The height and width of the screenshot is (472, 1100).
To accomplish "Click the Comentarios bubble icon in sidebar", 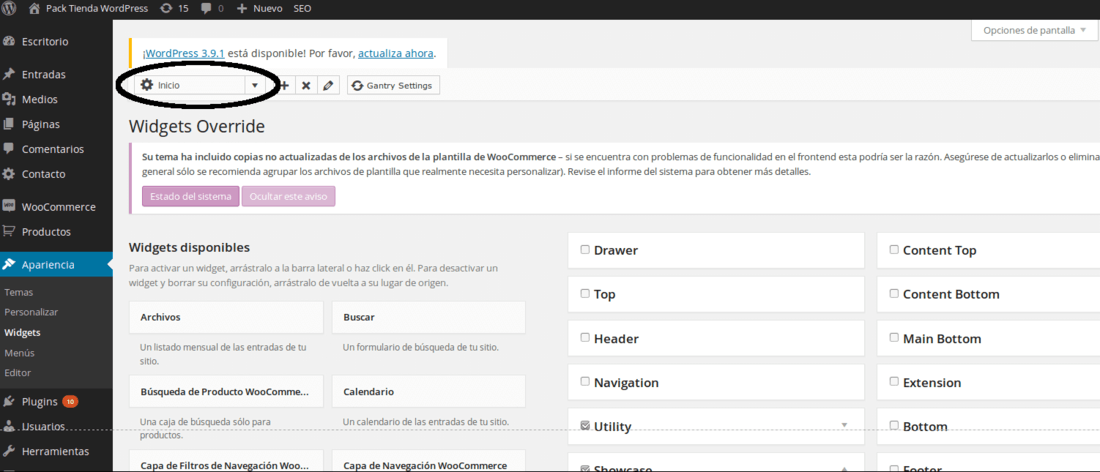I will click(9, 149).
